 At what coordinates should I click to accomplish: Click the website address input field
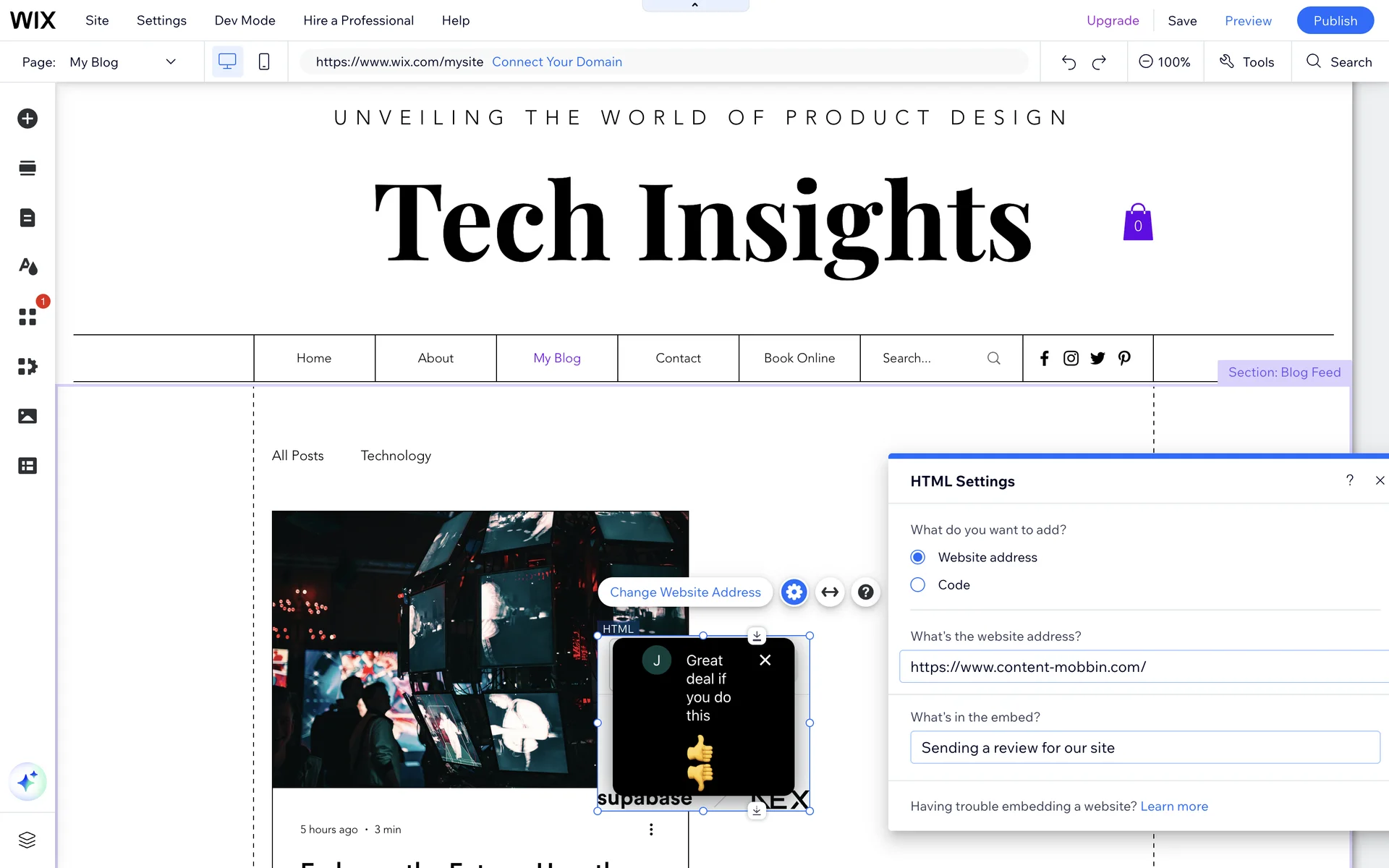pos(1143,667)
